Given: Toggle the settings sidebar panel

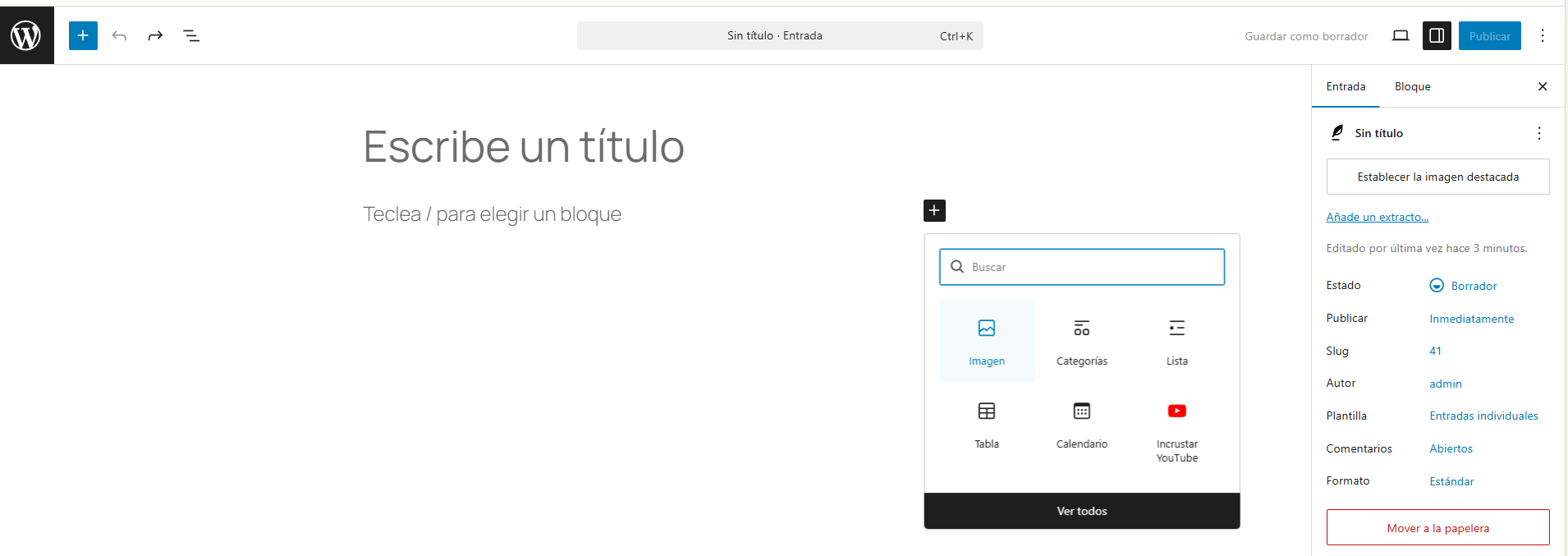Looking at the screenshot, I should (1437, 35).
